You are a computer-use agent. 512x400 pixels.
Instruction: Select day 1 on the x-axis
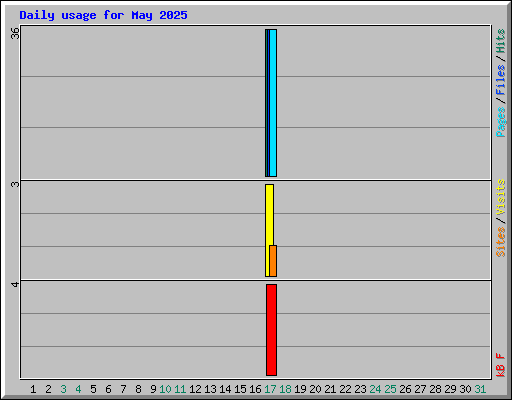33,389
